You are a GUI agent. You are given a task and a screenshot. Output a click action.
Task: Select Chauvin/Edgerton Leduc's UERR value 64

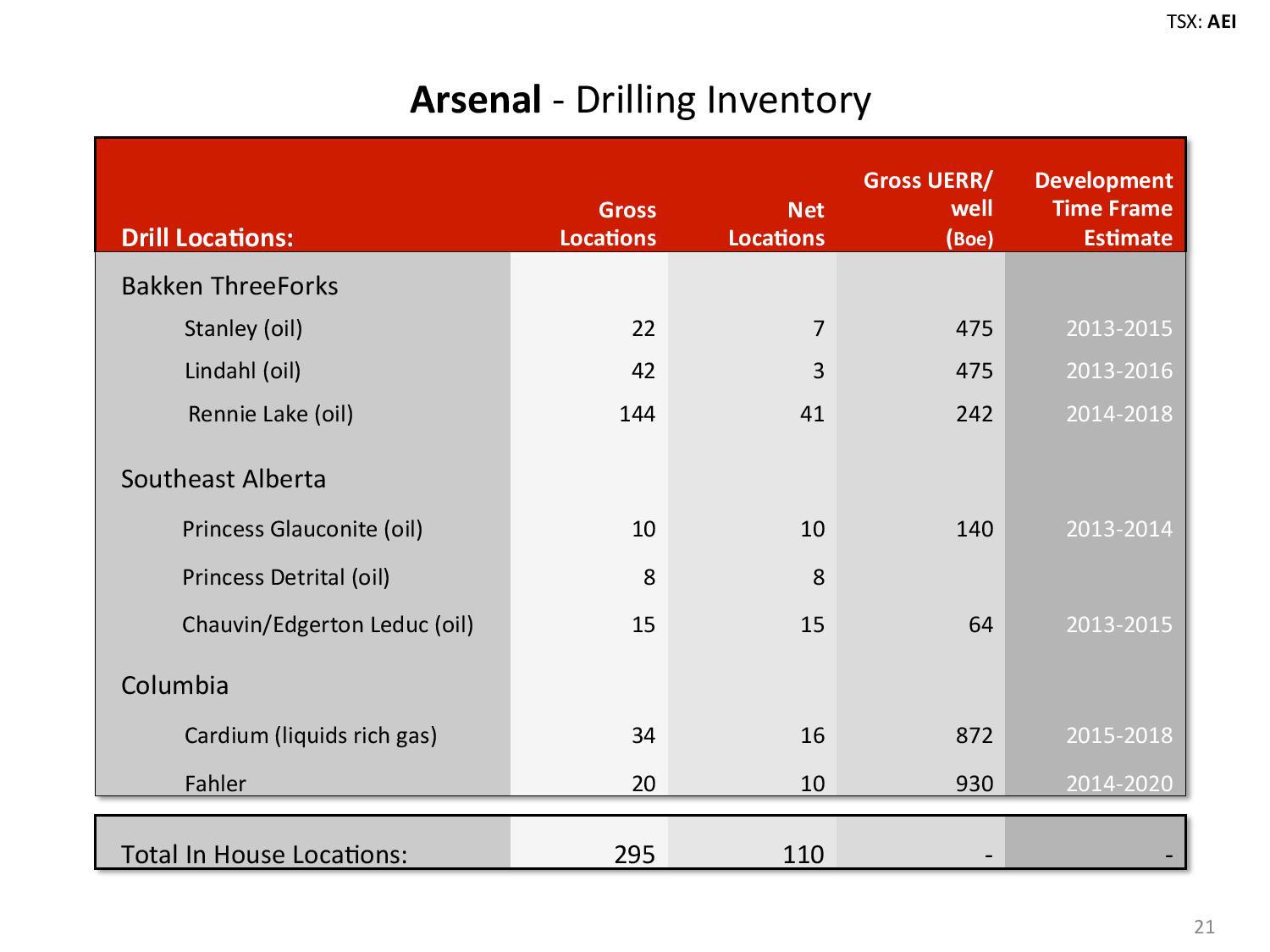point(980,625)
